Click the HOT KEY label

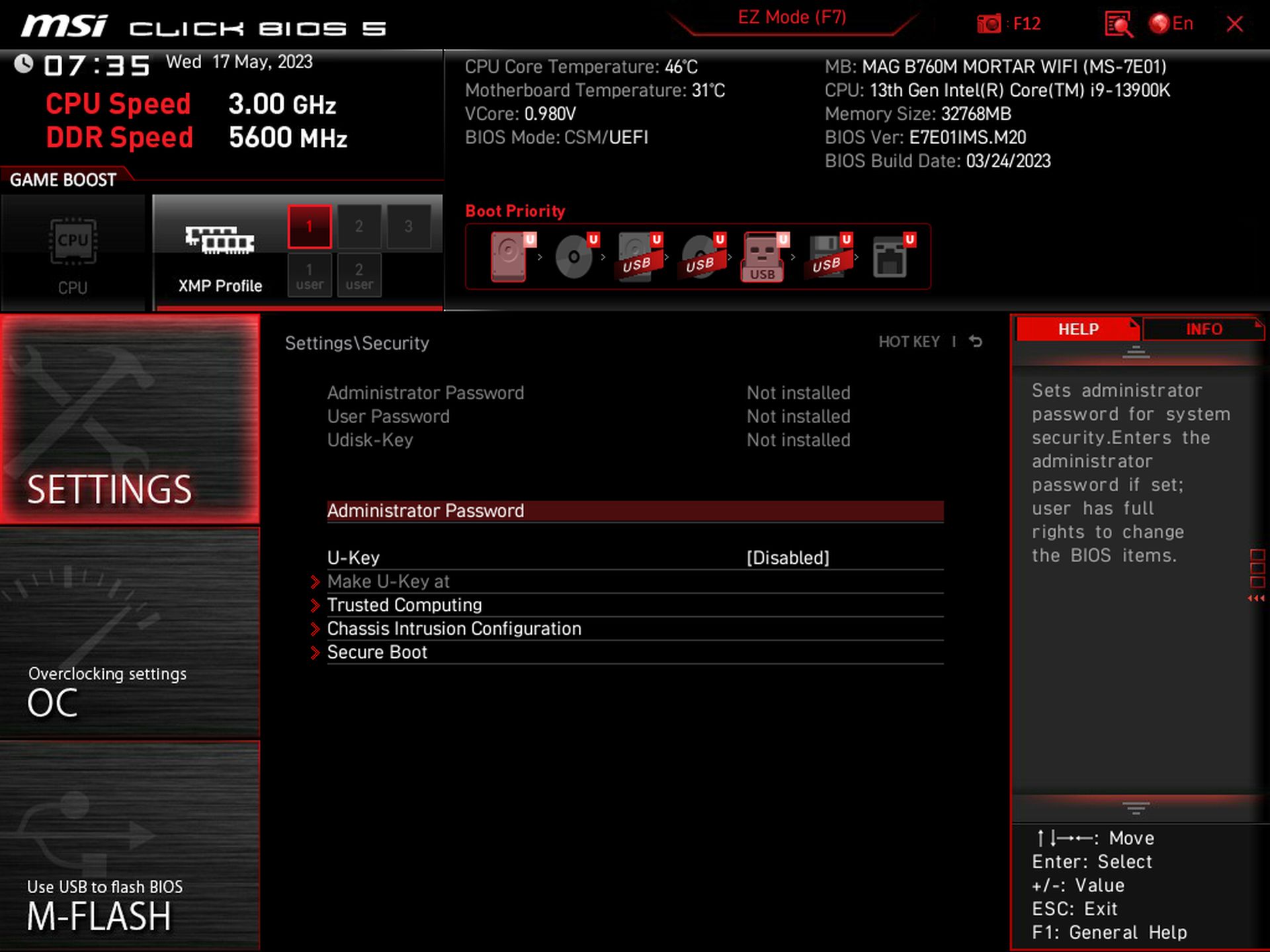[x=909, y=342]
